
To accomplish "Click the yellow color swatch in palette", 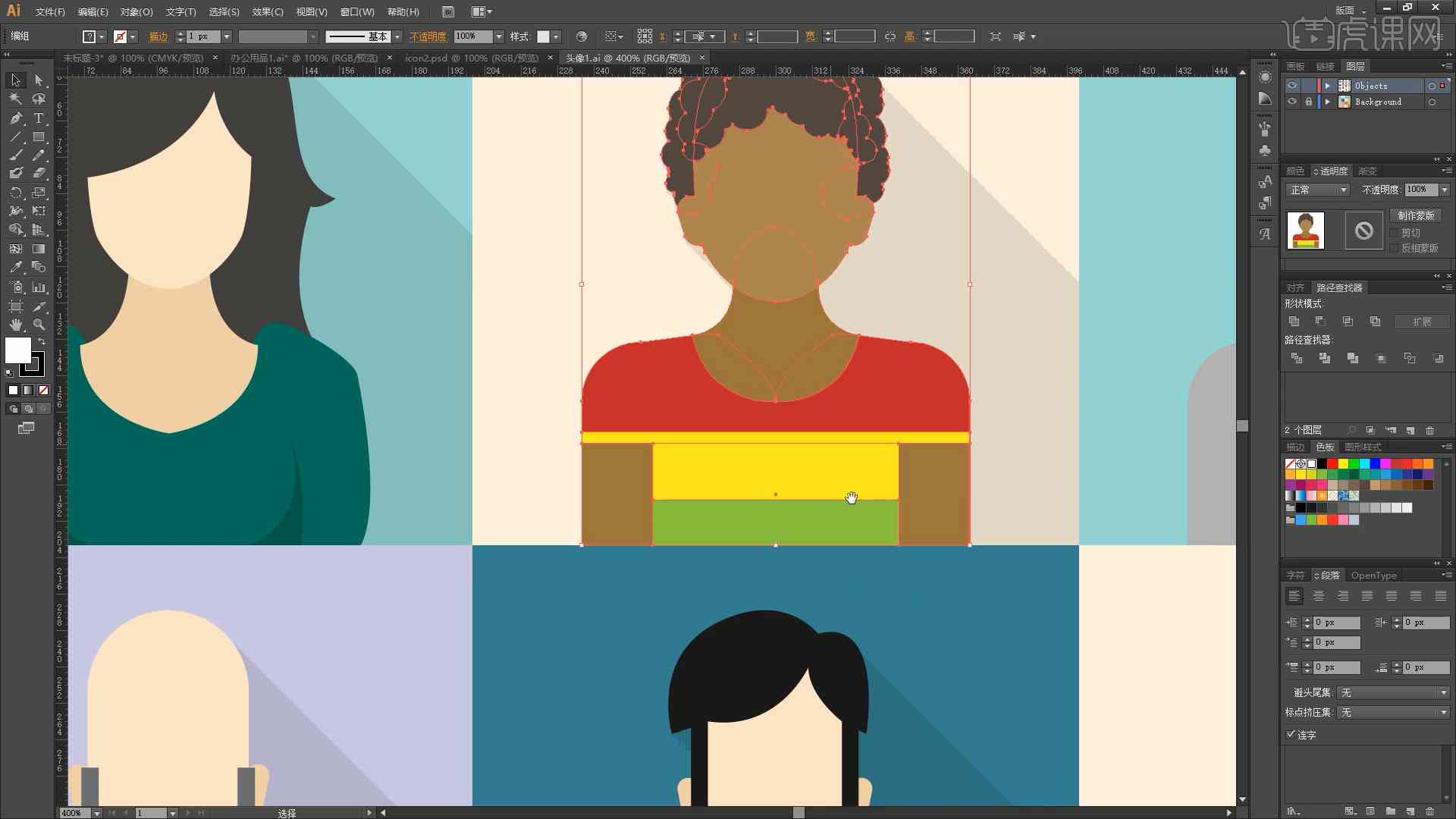I will tap(1344, 463).
